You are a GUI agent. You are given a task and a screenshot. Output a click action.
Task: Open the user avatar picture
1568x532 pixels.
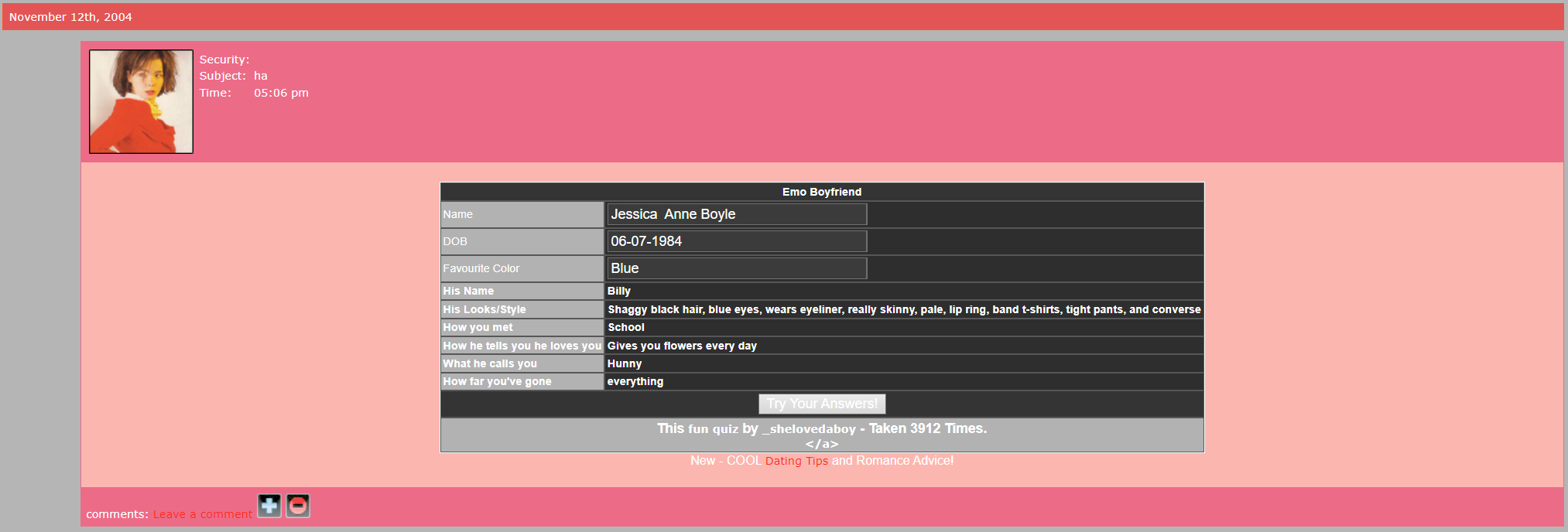pyautogui.click(x=141, y=101)
